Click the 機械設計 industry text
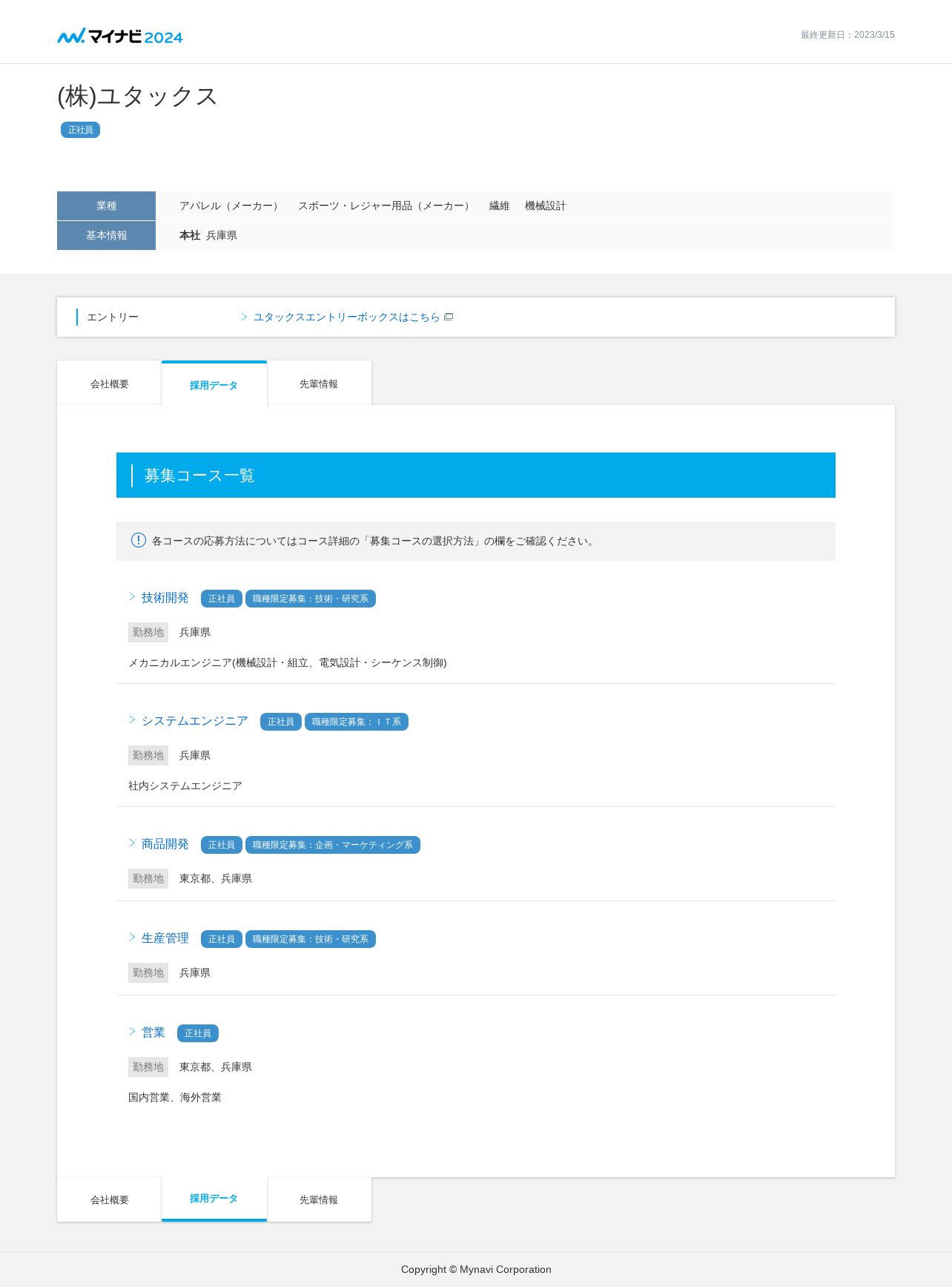The height and width of the screenshot is (1287, 952). point(545,205)
